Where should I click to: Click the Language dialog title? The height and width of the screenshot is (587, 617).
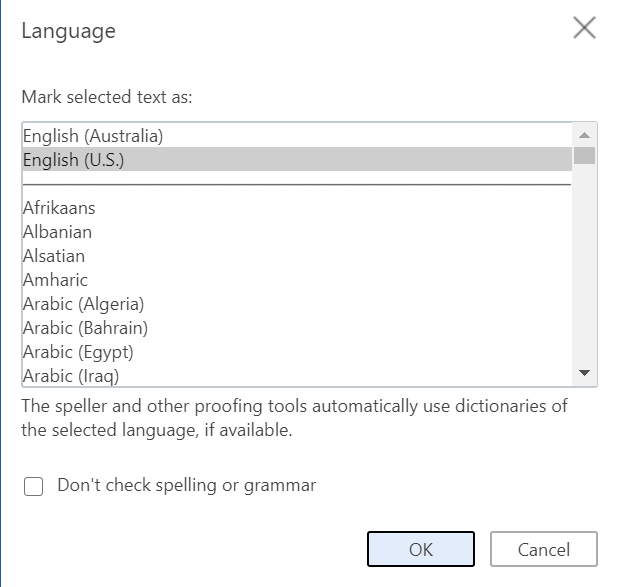[x=68, y=31]
